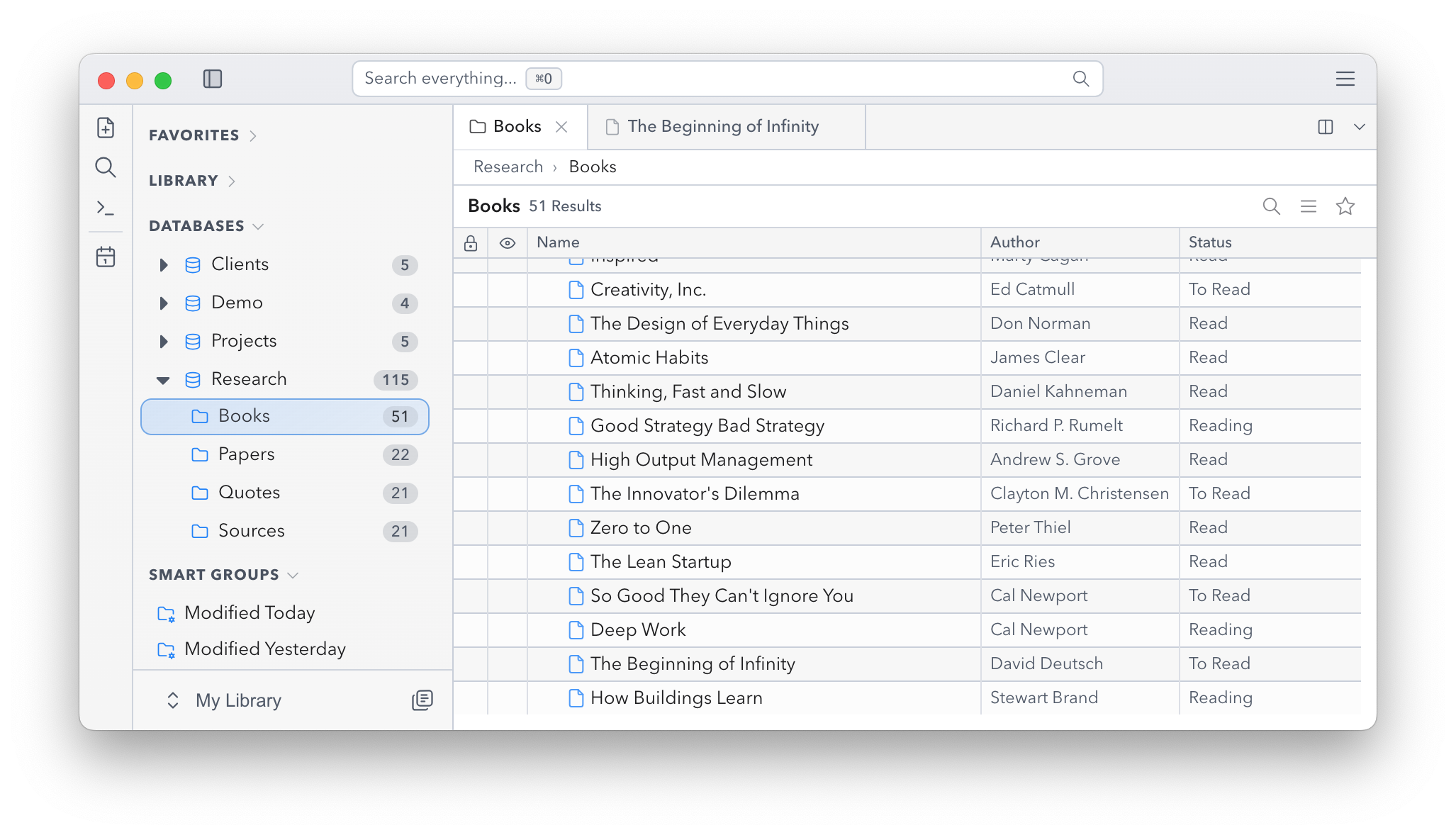Expand the Projects database triangle
The width and height of the screenshot is (1456, 835).
[x=163, y=342]
